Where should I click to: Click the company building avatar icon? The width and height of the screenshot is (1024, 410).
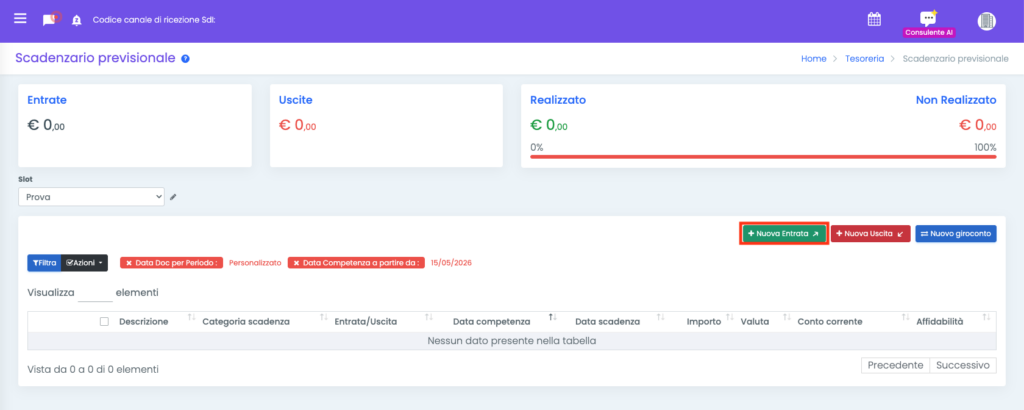point(986,21)
